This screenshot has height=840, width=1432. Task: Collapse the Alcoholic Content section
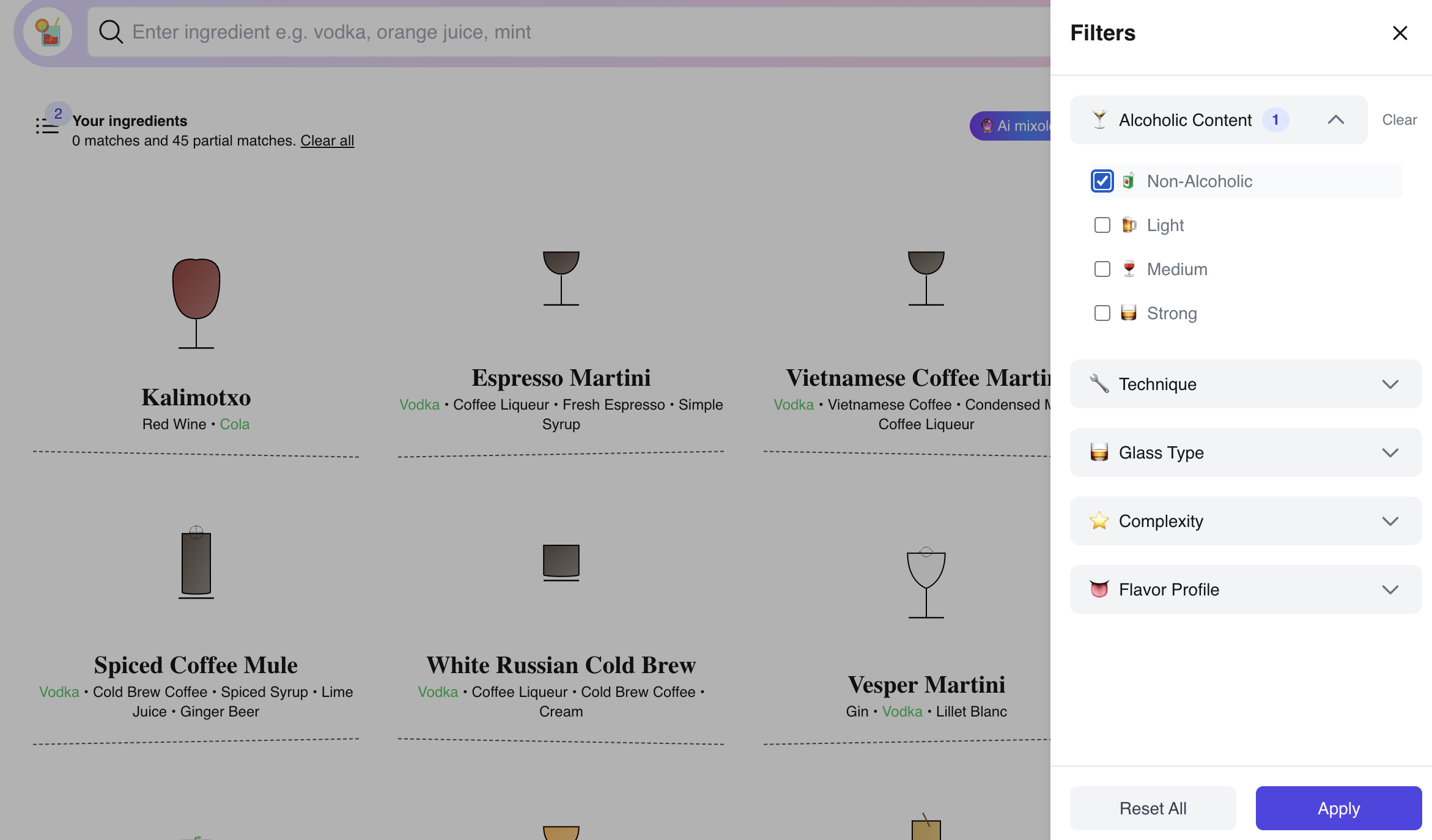point(1335,120)
